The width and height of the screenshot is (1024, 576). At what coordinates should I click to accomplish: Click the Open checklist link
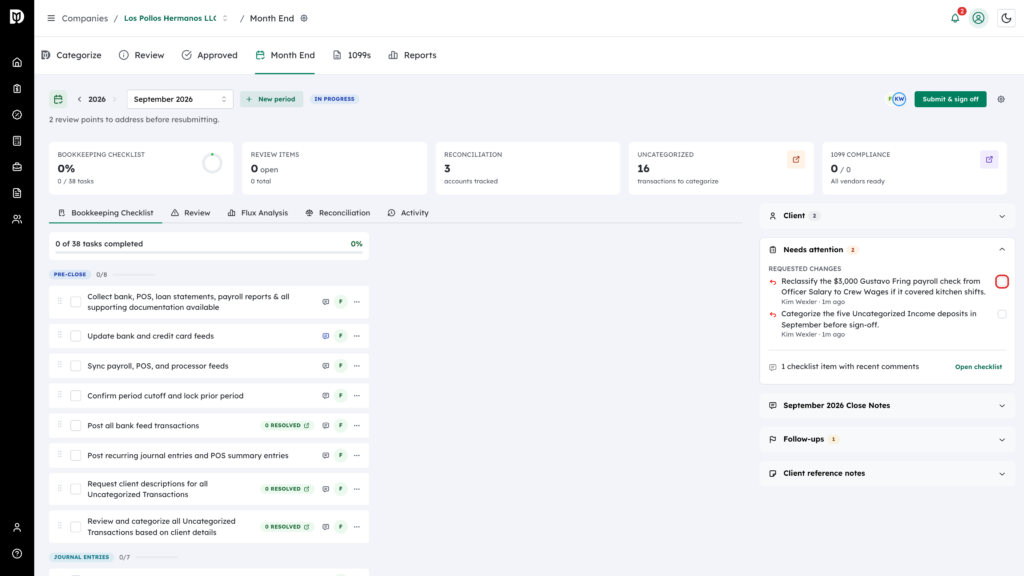pos(978,367)
